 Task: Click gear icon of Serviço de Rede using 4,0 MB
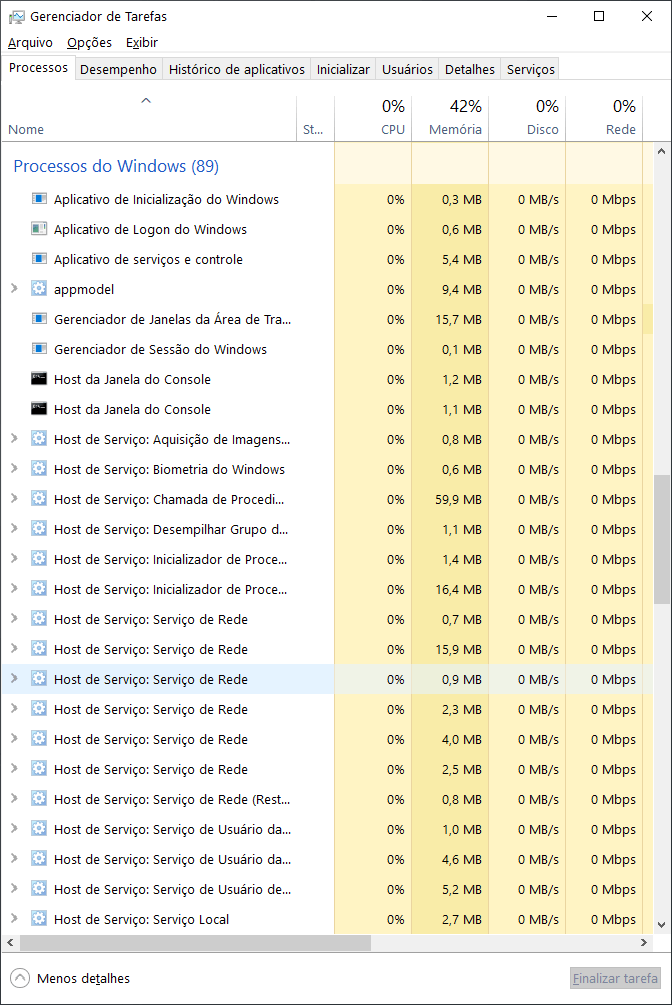(x=39, y=738)
